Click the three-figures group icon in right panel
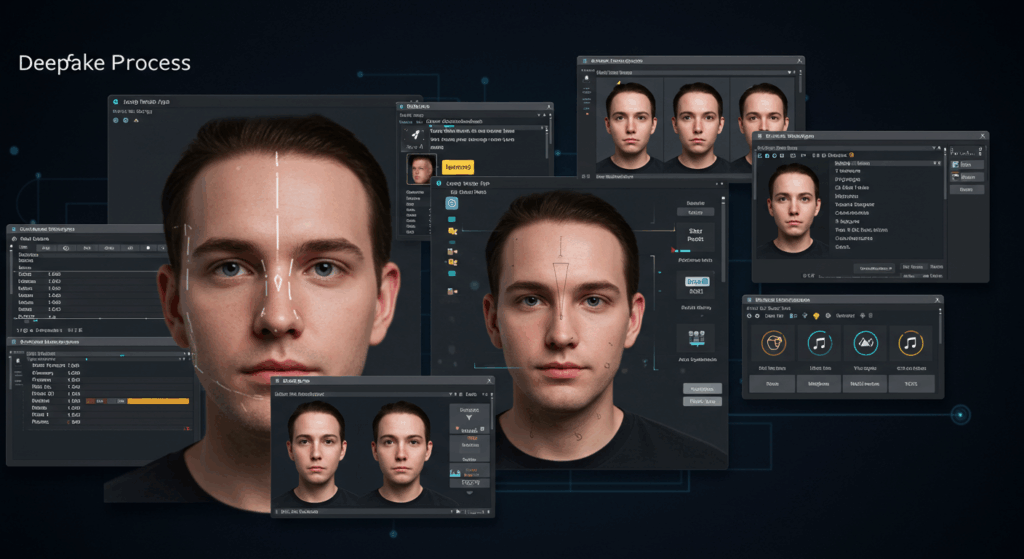This screenshot has height=559, width=1024. [696, 335]
